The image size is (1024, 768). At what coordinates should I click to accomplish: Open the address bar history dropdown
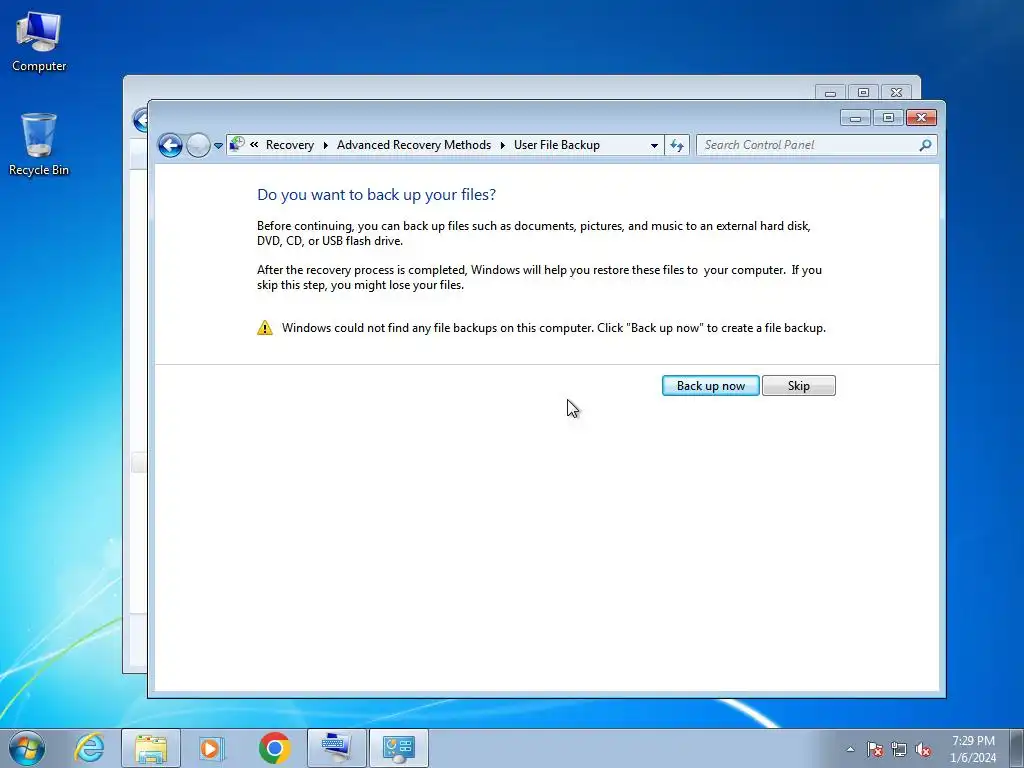(x=654, y=146)
